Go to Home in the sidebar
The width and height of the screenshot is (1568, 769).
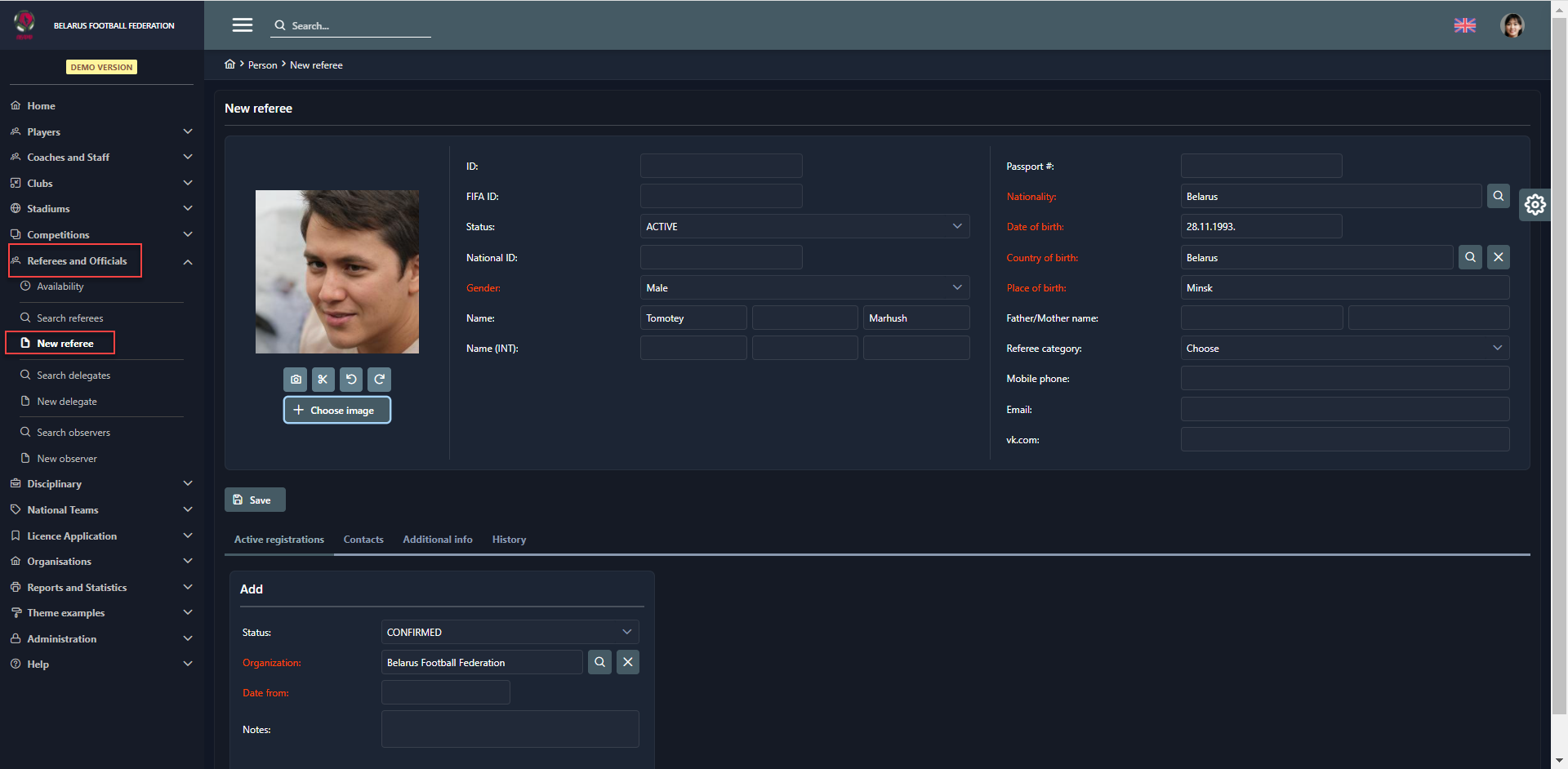[41, 106]
